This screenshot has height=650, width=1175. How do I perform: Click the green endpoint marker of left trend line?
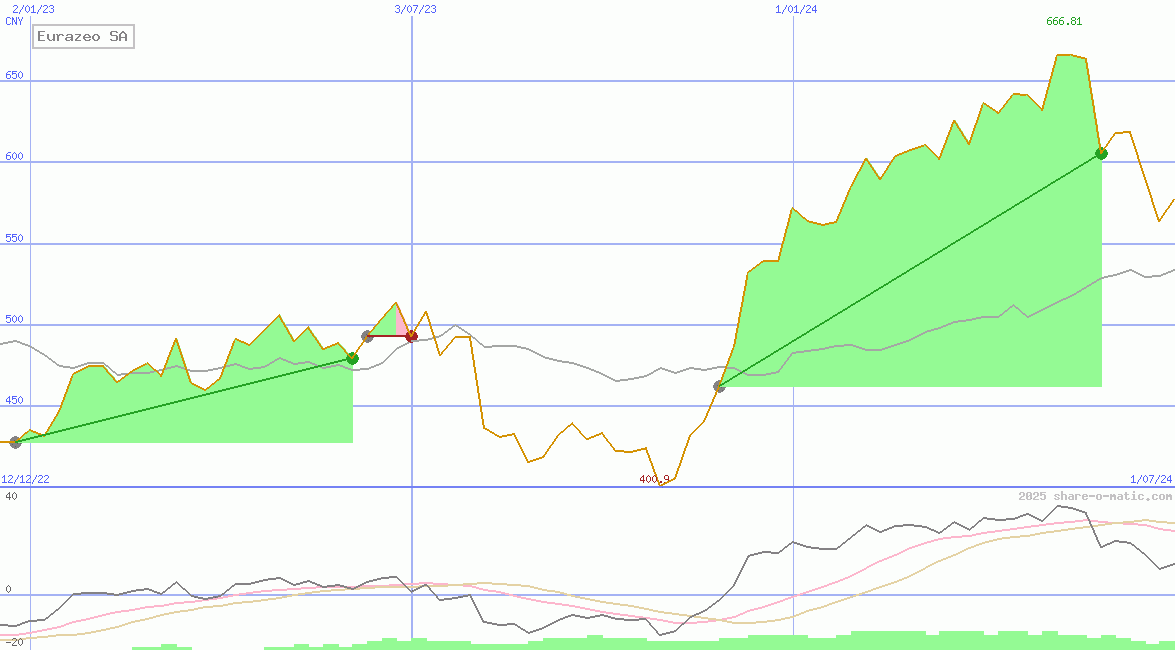(x=353, y=357)
